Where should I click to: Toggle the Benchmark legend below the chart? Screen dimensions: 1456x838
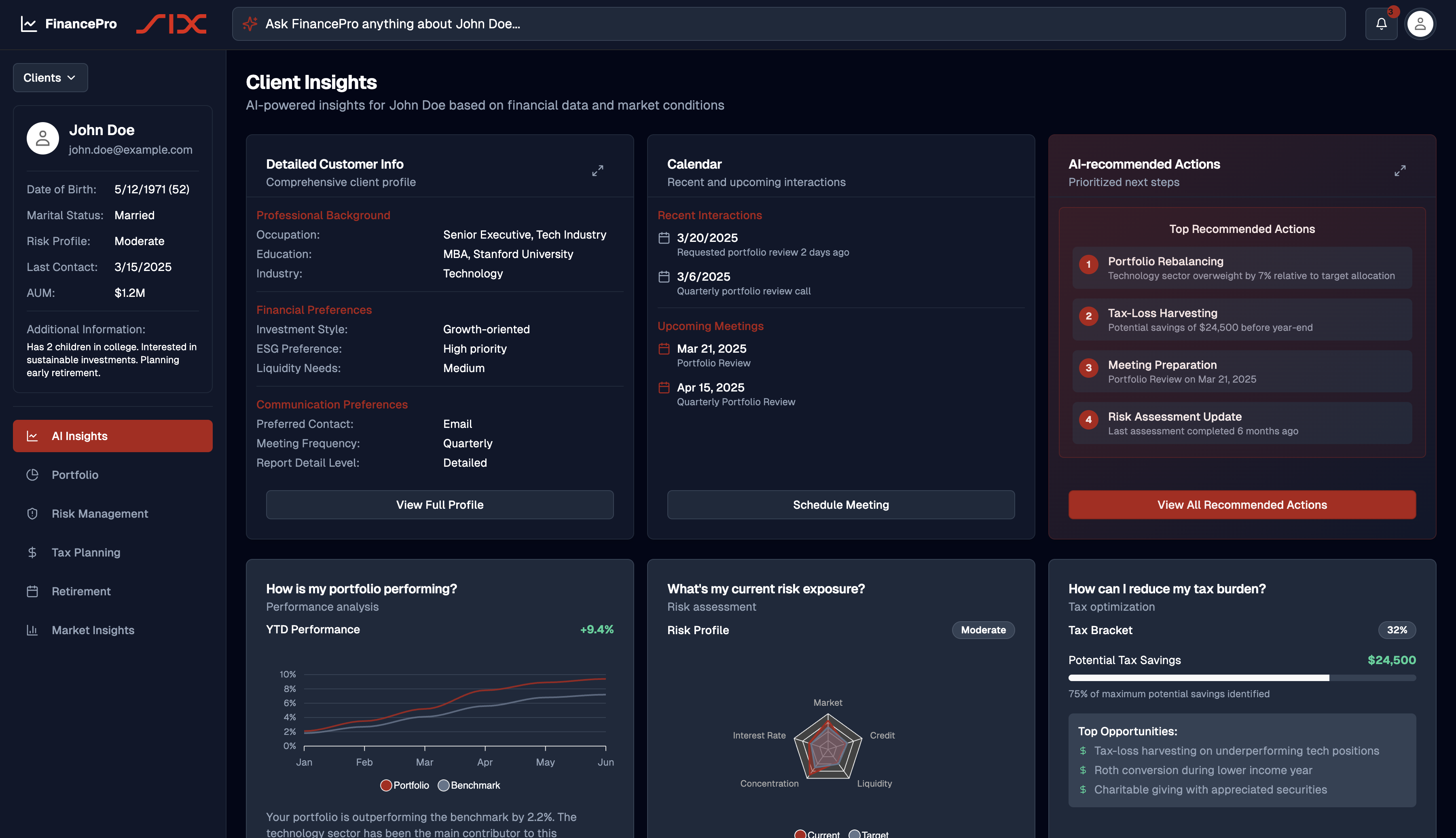[x=469, y=785]
